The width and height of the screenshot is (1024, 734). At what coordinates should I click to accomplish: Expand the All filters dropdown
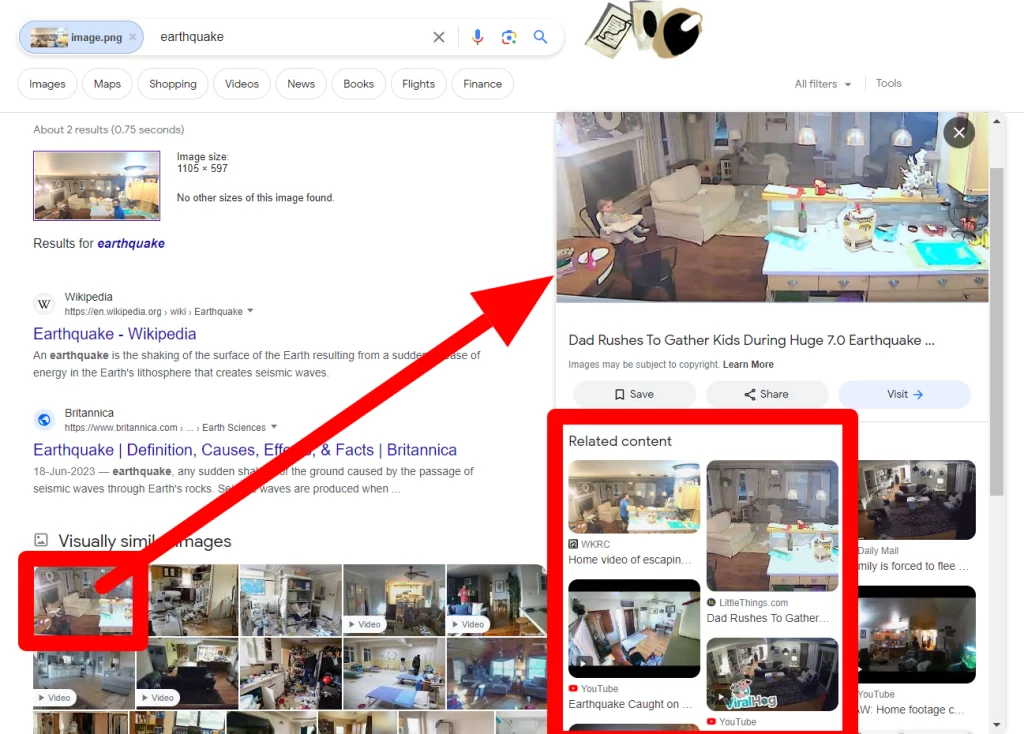pyautogui.click(x=823, y=84)
